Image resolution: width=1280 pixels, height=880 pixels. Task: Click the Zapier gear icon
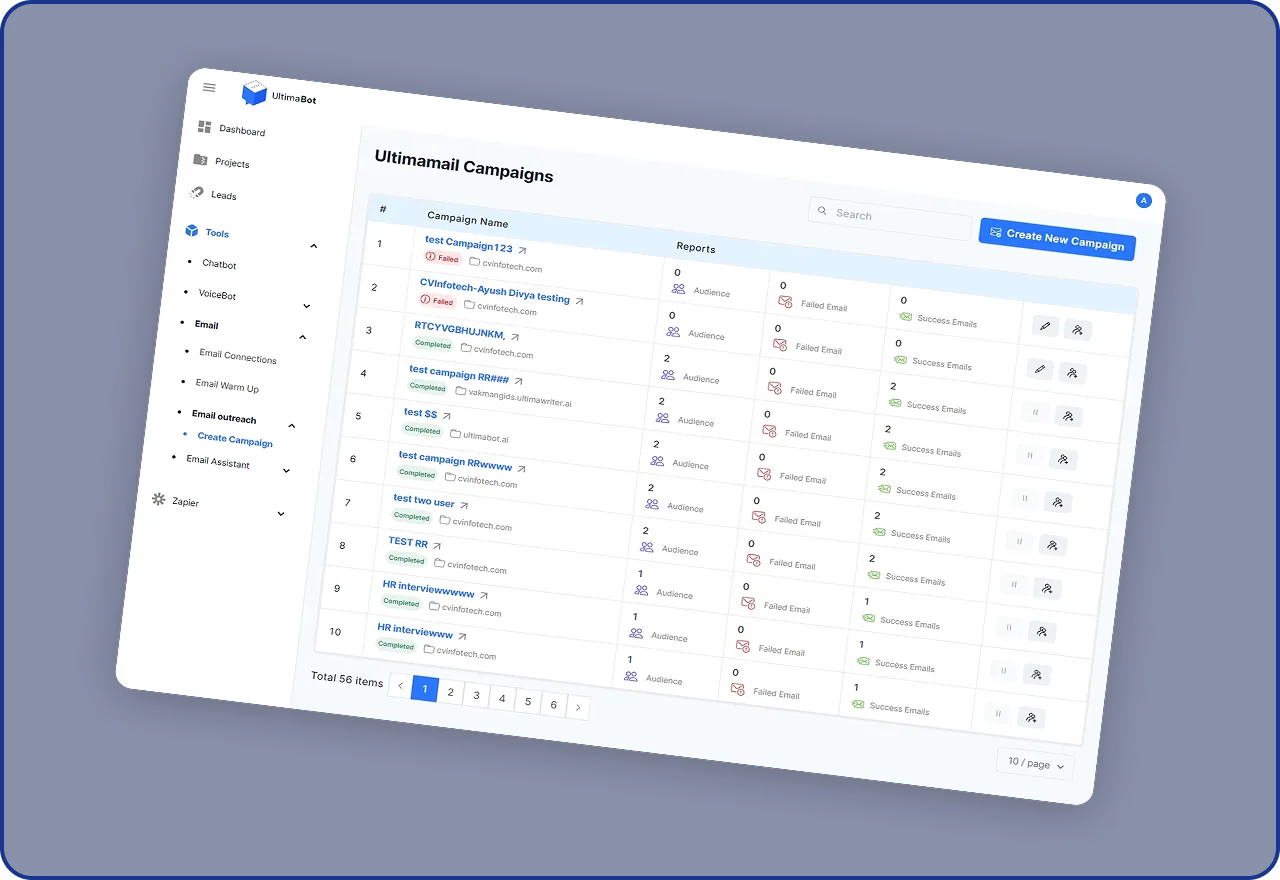pyautogui.click(x=158, y=499)
